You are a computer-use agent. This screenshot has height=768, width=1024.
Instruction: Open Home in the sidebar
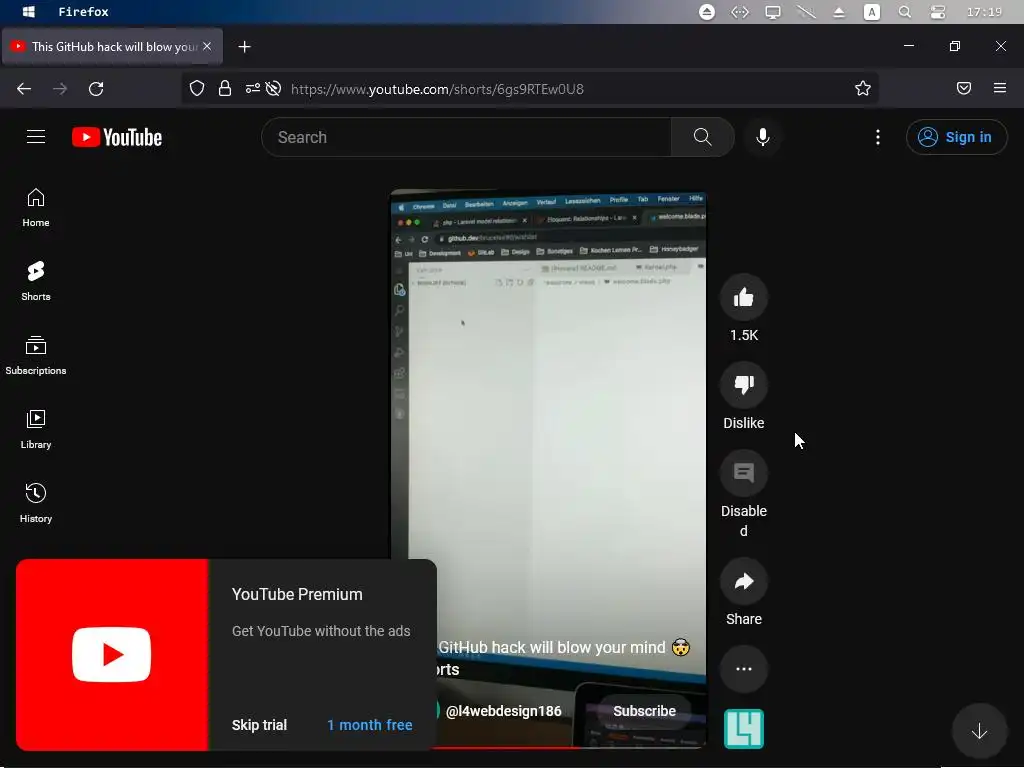36,208
